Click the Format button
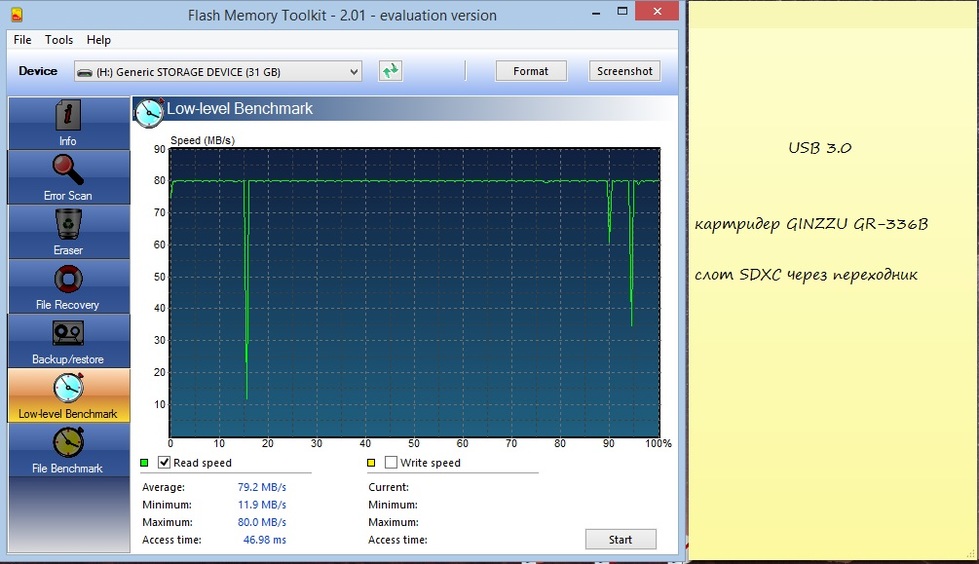979x564 pixels. [531, 71]
